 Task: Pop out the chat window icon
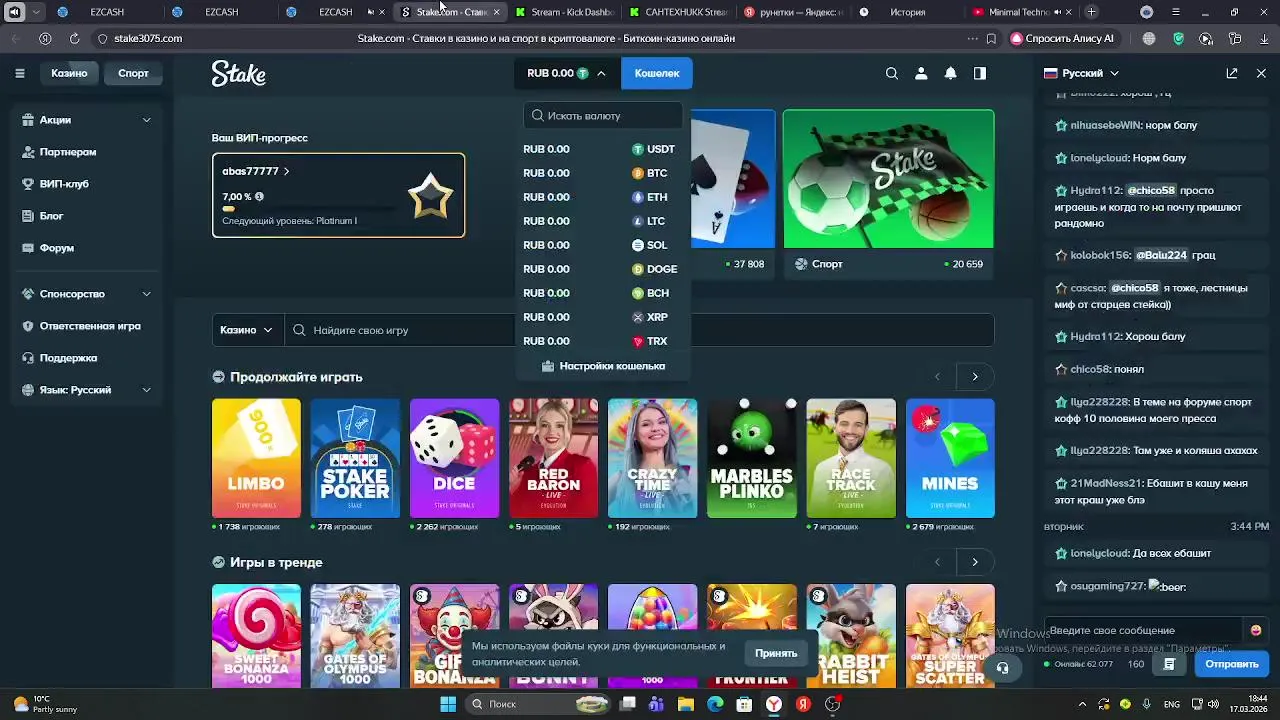tap(1232, 73)
